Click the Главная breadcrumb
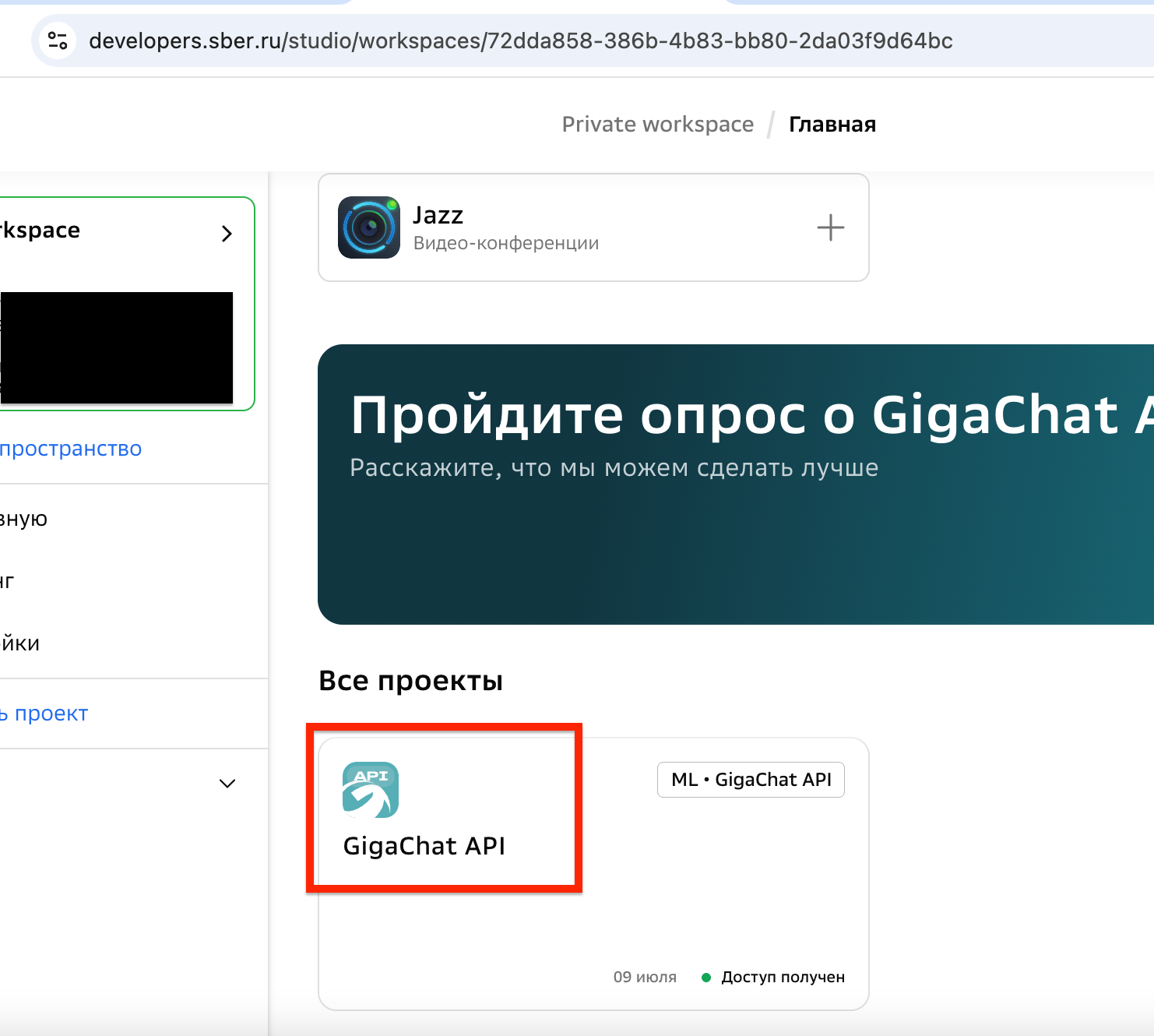The image size is (1154, 1036). [832, 125]
